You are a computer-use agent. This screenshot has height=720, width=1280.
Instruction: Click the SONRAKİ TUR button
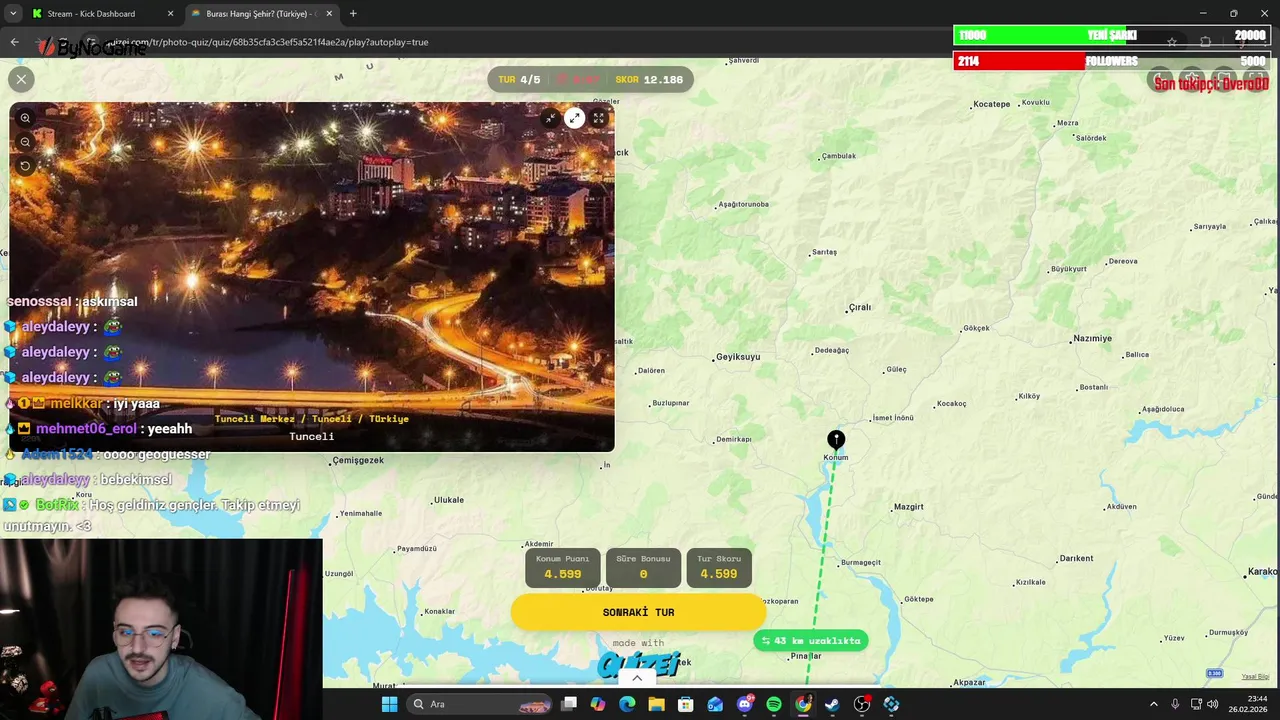coord(638,612)
